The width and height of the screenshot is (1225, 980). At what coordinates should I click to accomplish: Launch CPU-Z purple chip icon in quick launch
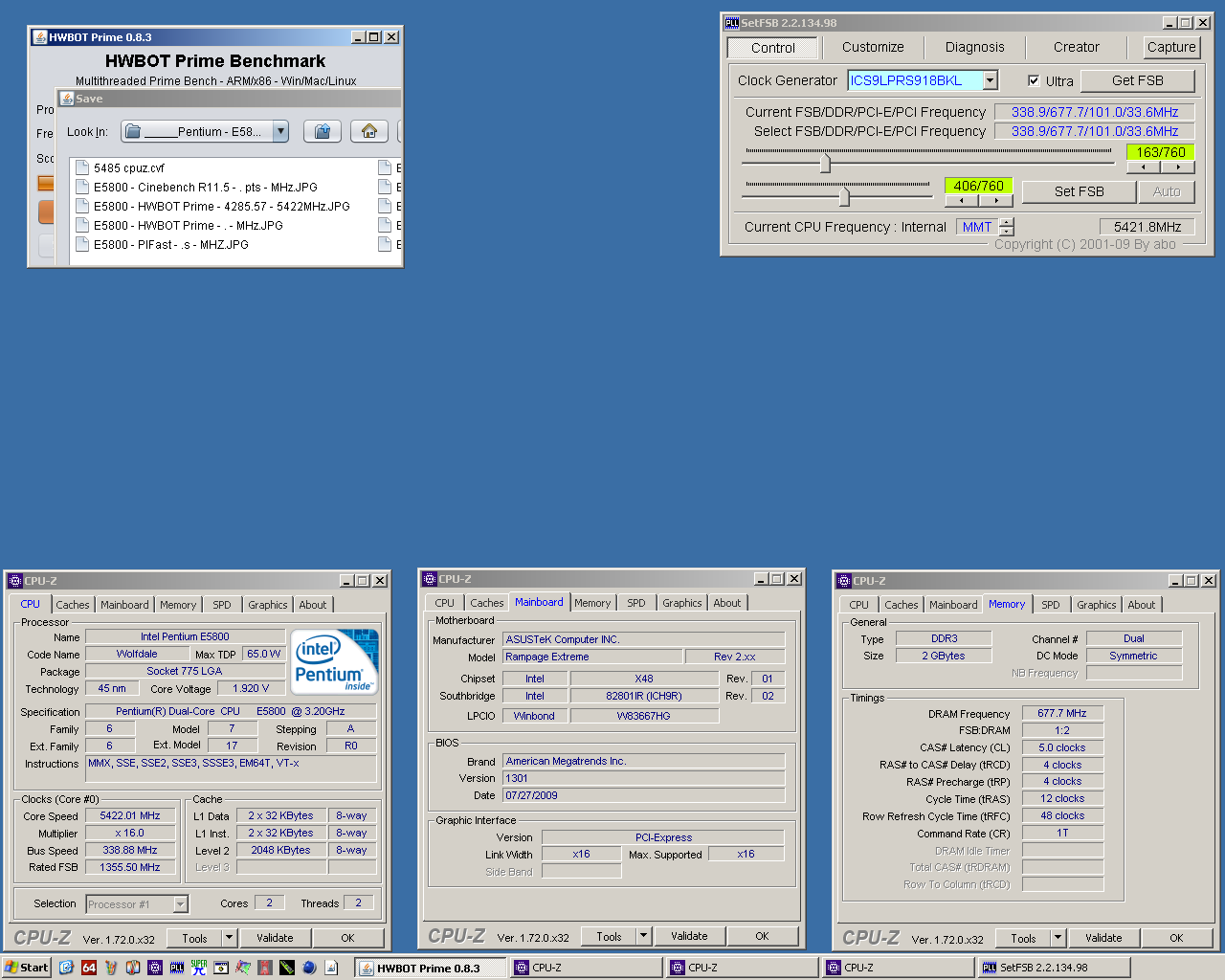point(155,968)
